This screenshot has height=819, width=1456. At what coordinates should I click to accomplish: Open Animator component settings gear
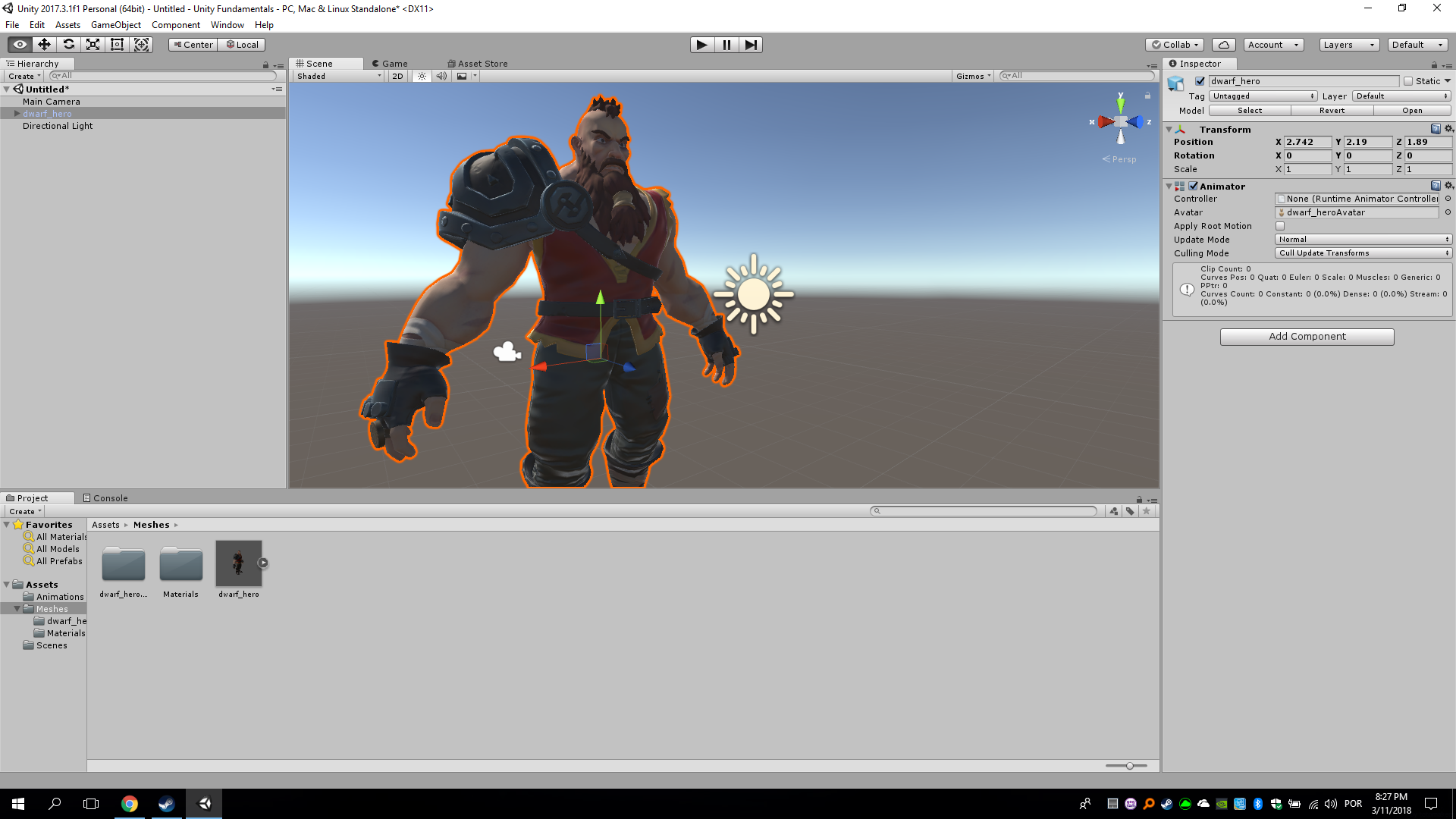pos(1448,186)
